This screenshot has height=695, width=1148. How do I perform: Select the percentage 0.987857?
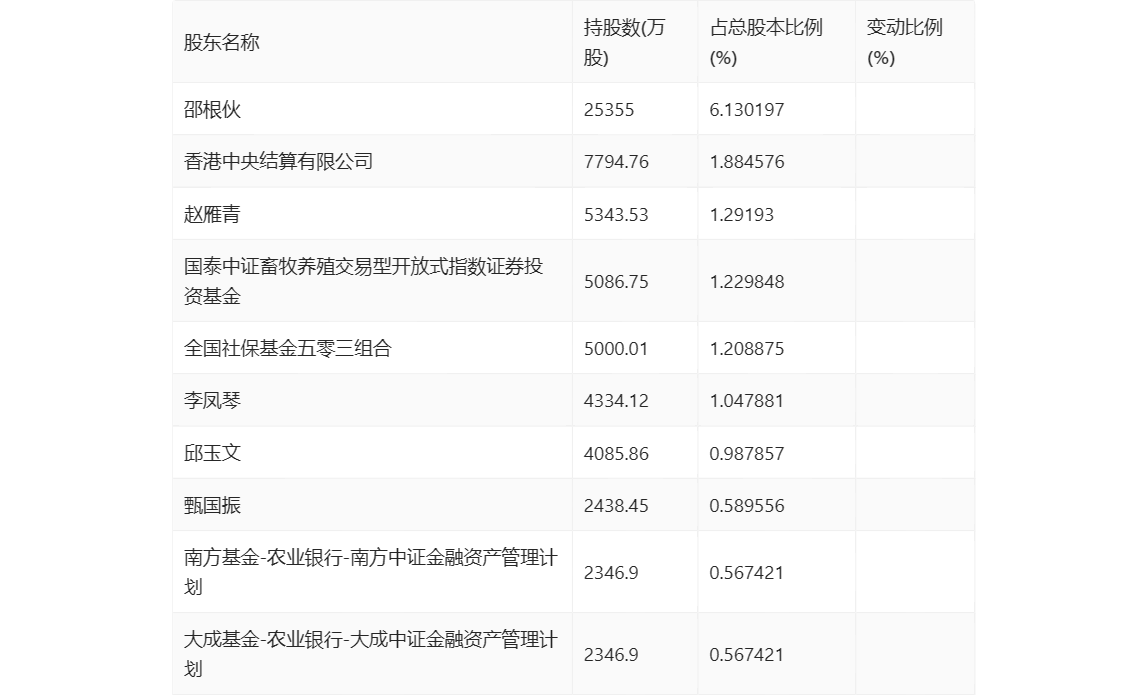[x=746, y=453]
